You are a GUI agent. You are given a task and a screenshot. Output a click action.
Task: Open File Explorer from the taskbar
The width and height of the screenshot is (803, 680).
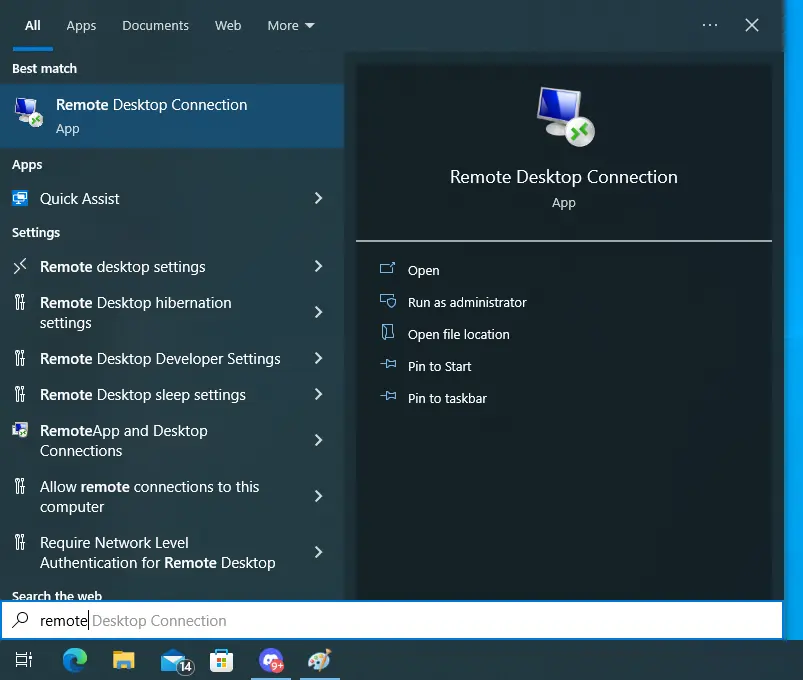123,660
